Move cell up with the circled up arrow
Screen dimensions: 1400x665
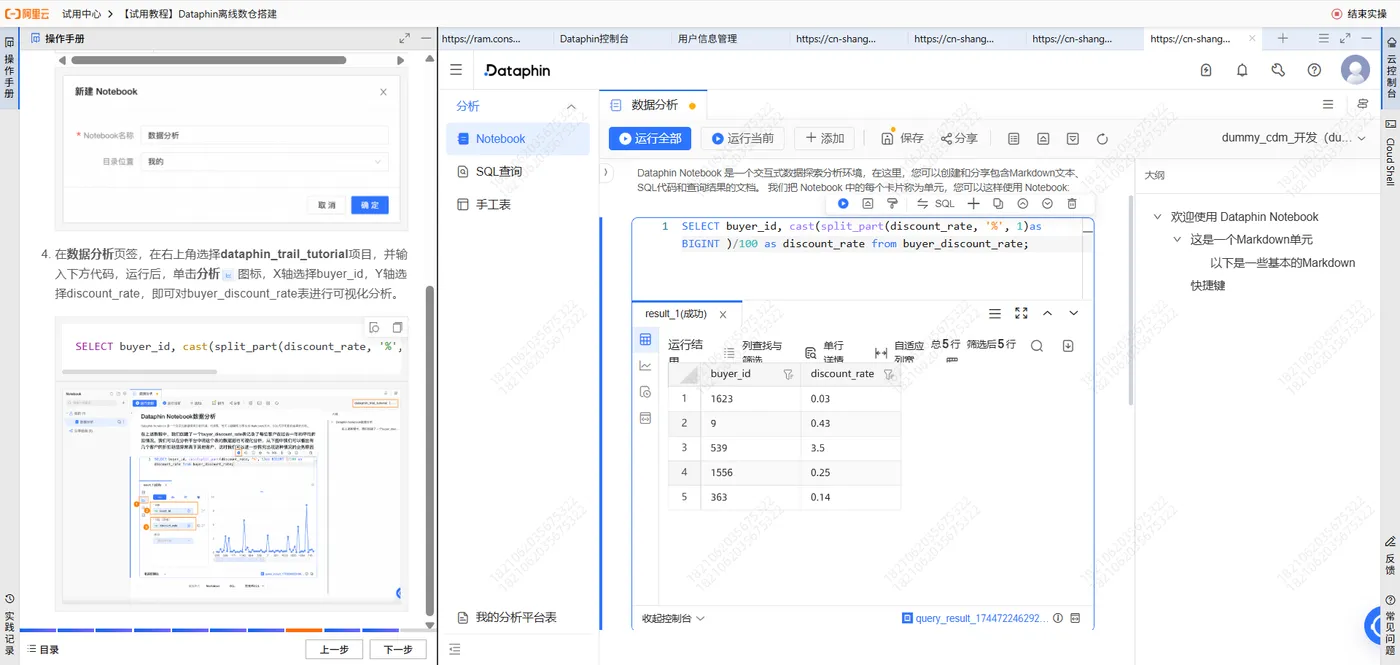(1023, 203)
